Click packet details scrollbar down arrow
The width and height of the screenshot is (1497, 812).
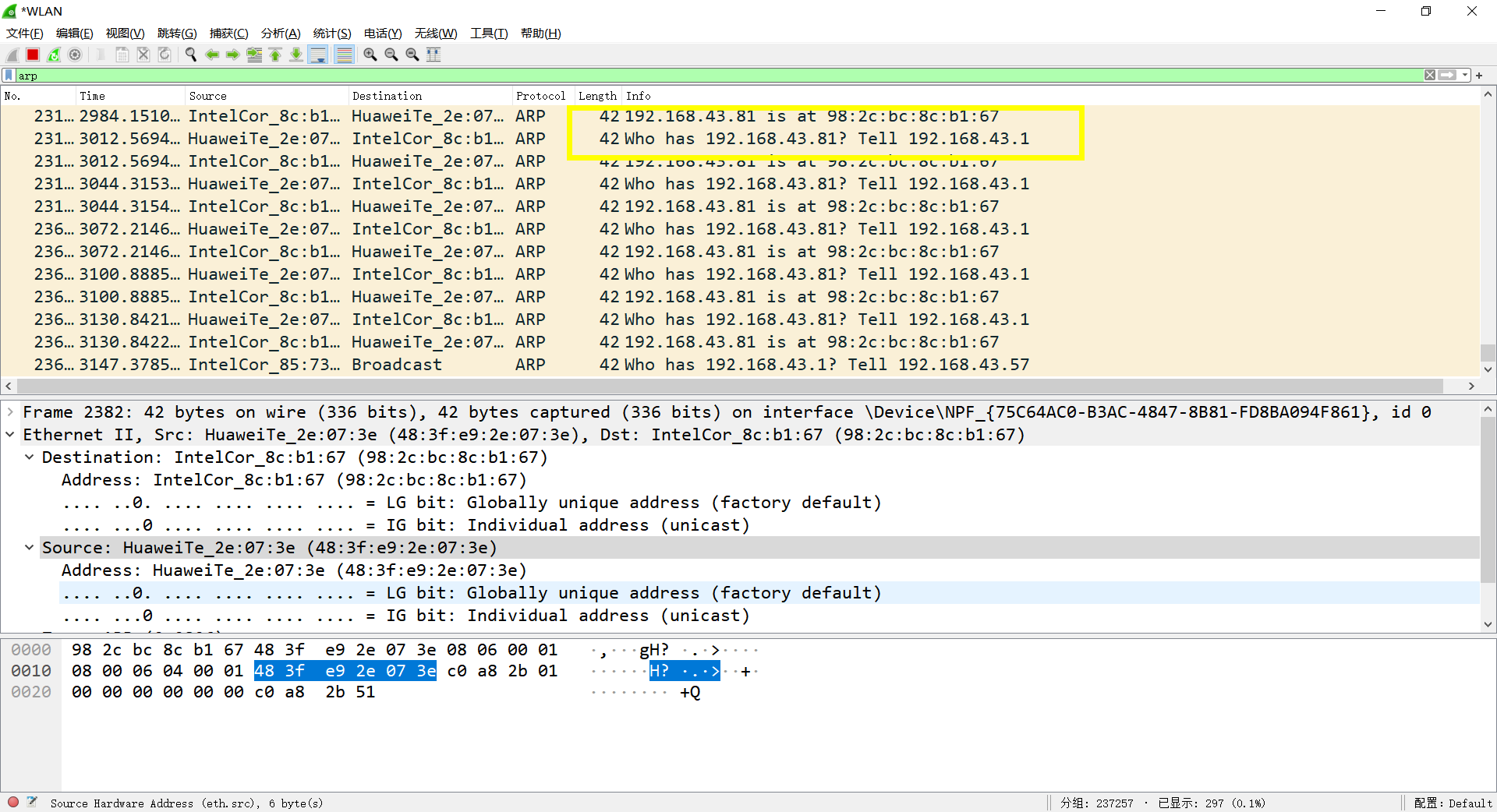pyautogui.click(x=1488, y=624)
